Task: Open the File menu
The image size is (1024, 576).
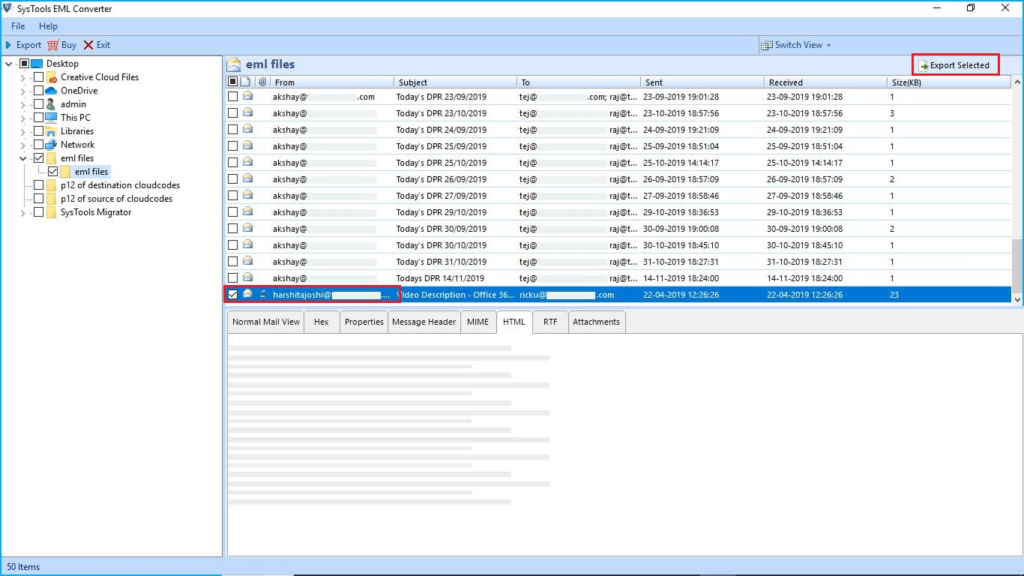Action: tap(17, 26)
